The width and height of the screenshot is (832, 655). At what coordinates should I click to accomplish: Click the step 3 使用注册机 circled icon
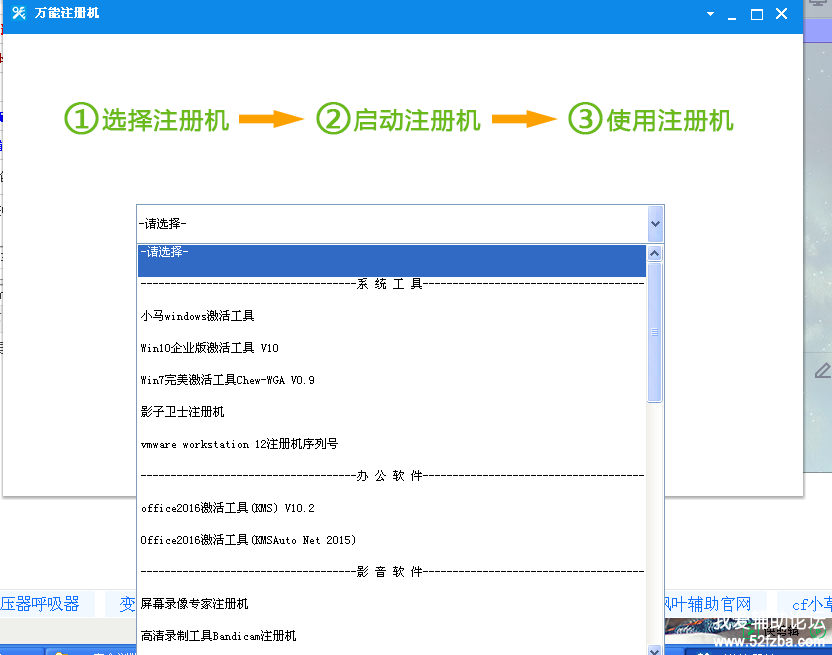point(584,119)
